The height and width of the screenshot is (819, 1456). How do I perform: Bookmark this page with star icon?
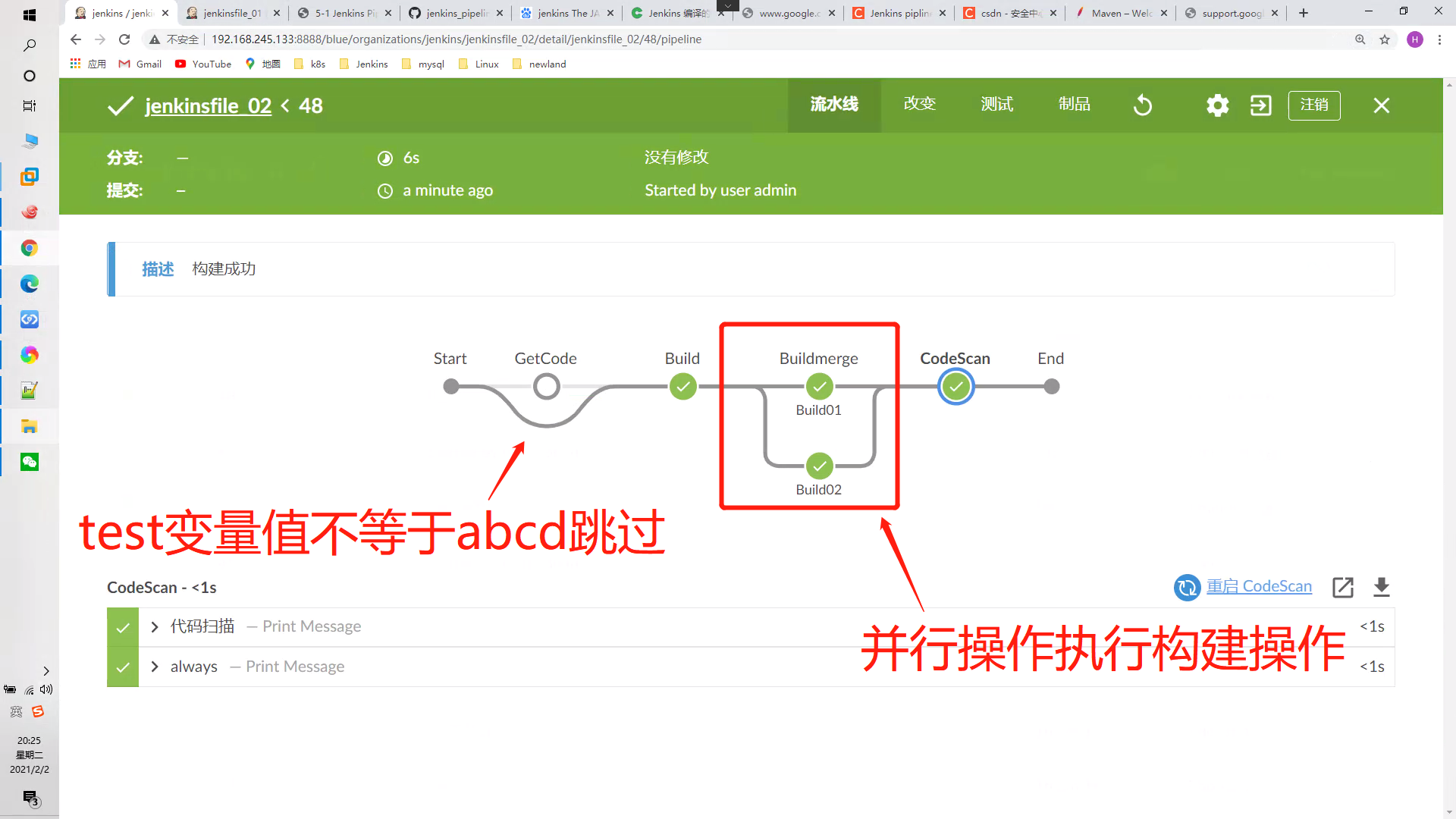[1385, 39]
